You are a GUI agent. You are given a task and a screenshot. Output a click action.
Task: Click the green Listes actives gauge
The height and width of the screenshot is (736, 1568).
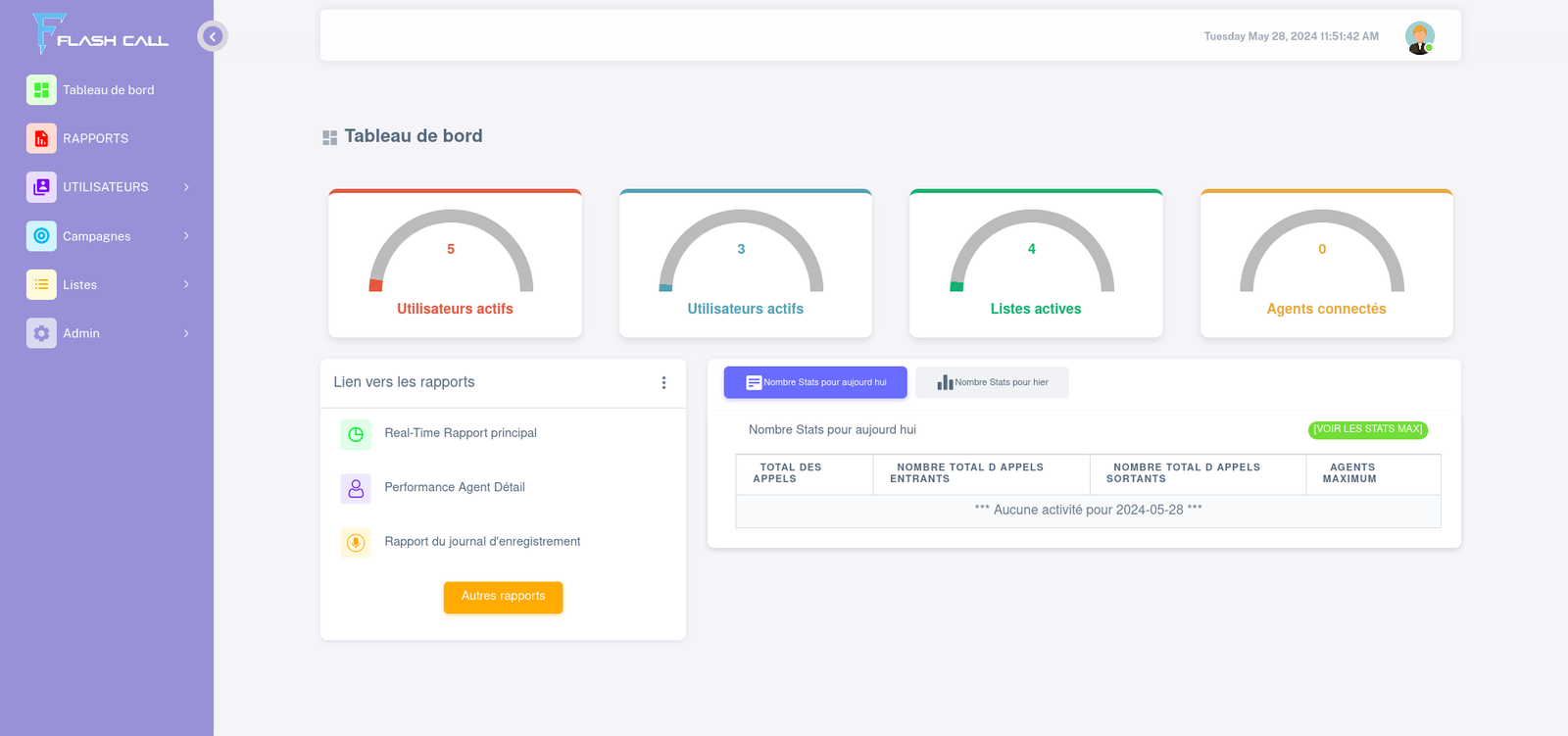click(x=1032, y=251)
